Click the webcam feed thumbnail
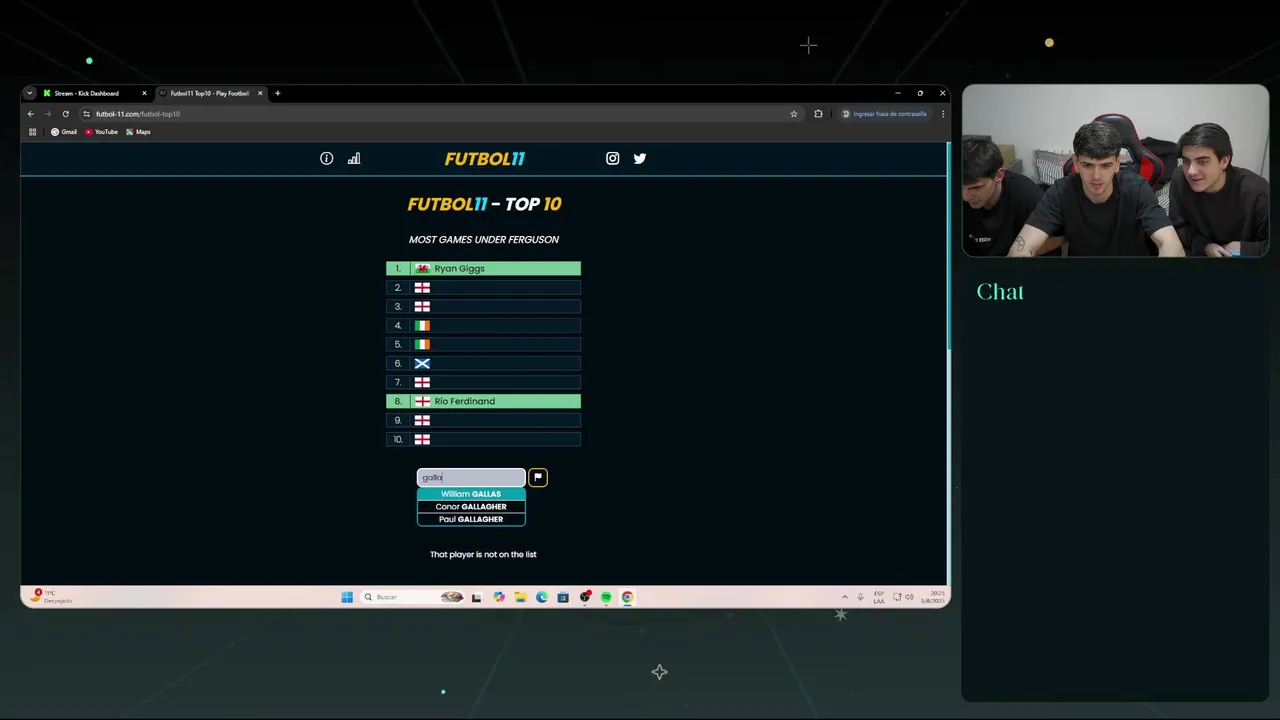Image resolution: width=1280 pixels, height=720 pixels. coord(1115,171)
